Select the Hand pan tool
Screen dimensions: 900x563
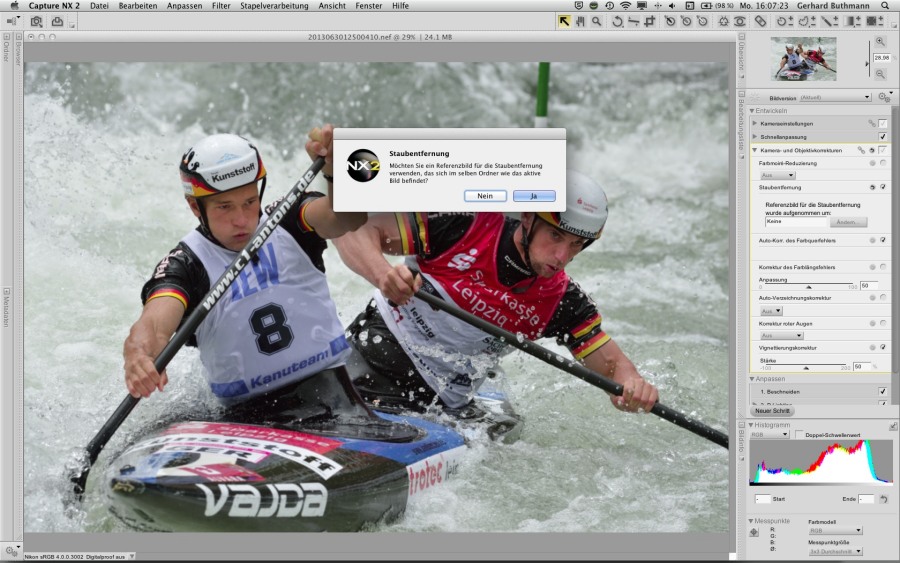pos(580,22)
